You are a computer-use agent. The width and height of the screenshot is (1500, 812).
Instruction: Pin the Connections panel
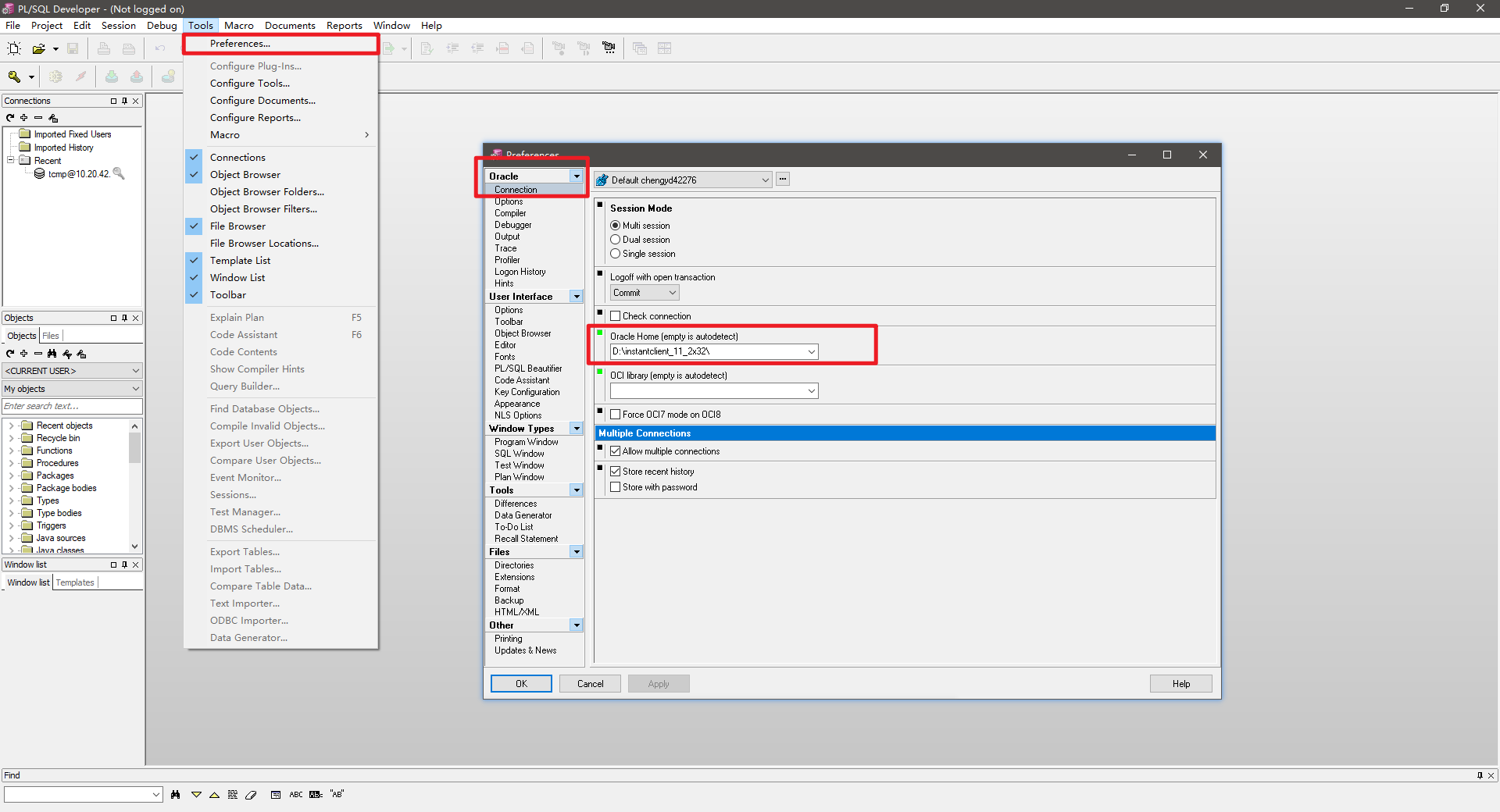point(124,101)
